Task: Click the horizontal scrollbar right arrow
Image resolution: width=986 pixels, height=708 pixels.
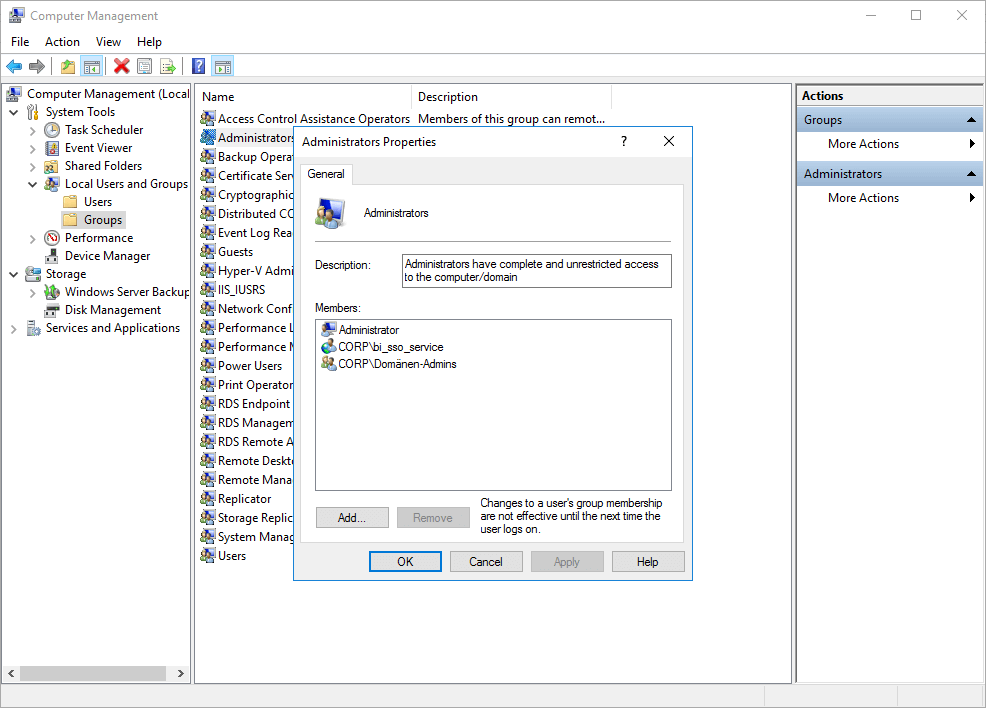Action: tap(181, 673)
